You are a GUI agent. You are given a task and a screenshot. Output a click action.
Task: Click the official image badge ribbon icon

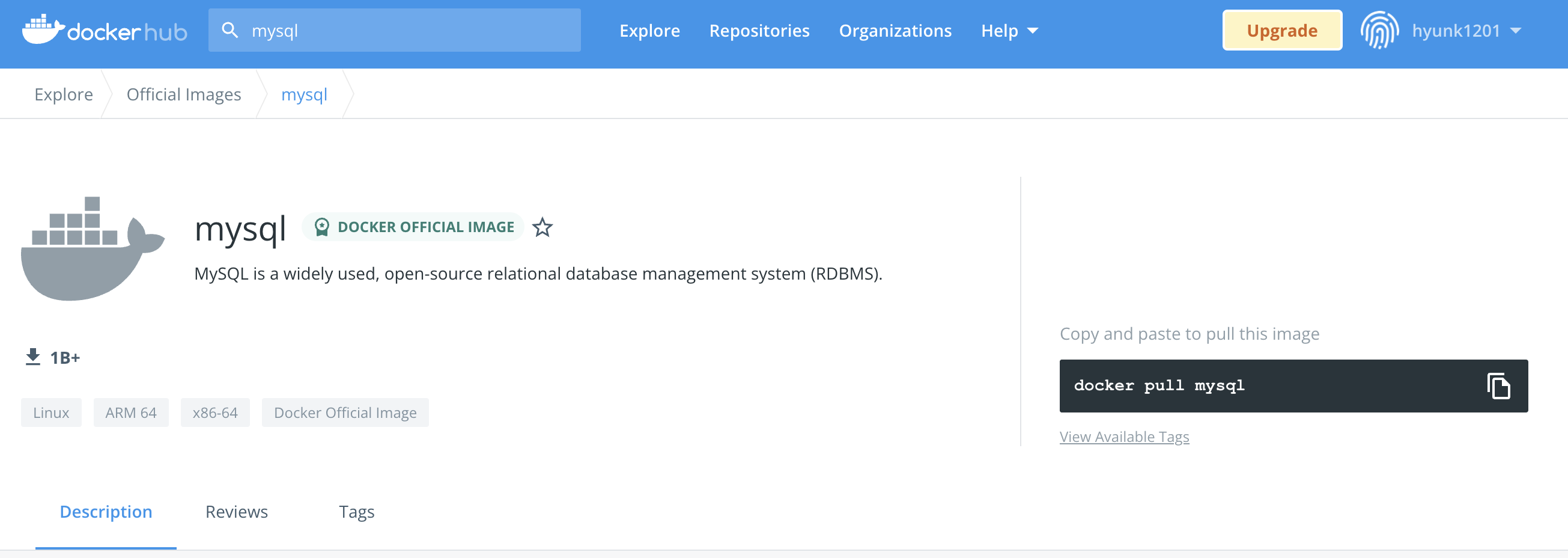pos(321,227)
